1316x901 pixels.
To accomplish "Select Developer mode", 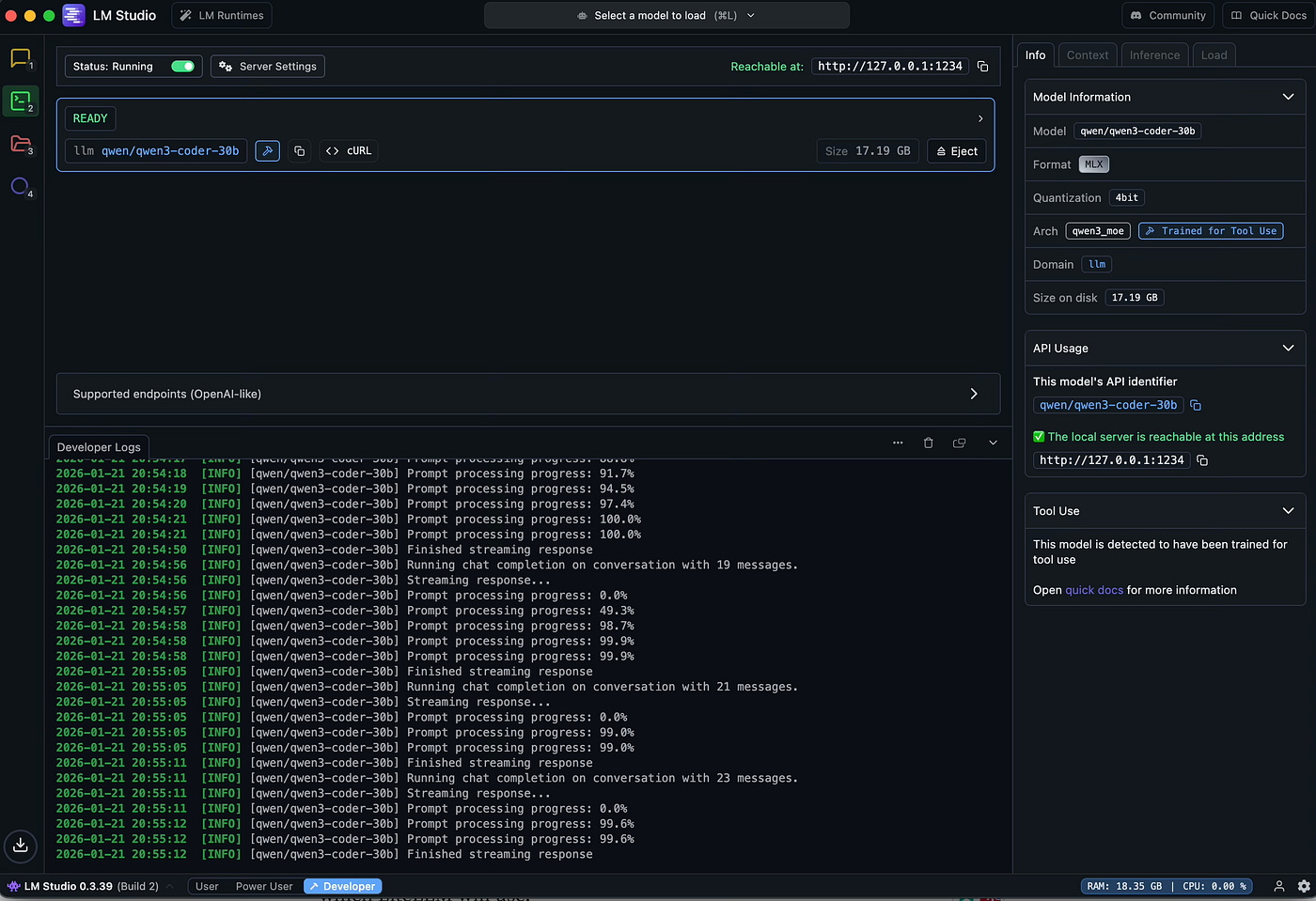I will point(343,886).
